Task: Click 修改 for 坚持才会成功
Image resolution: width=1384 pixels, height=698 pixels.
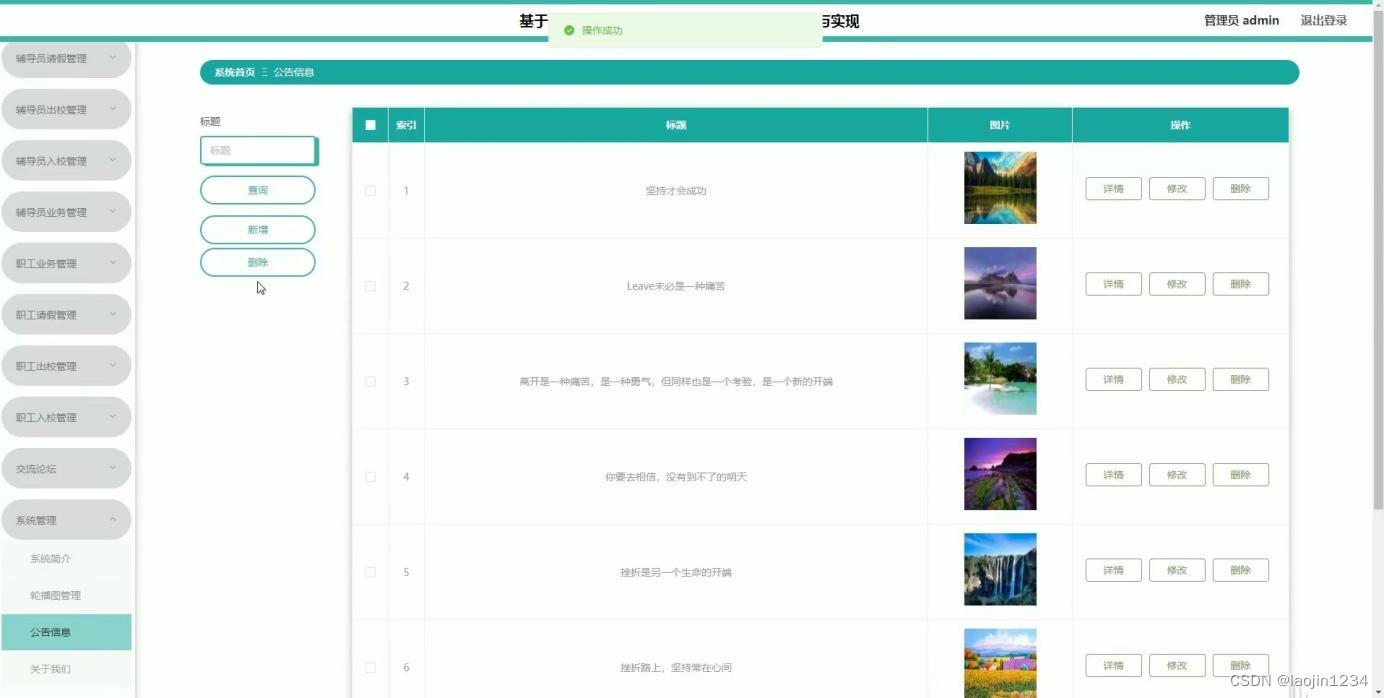Action: pyautogui.click(x=1177, y=189)
